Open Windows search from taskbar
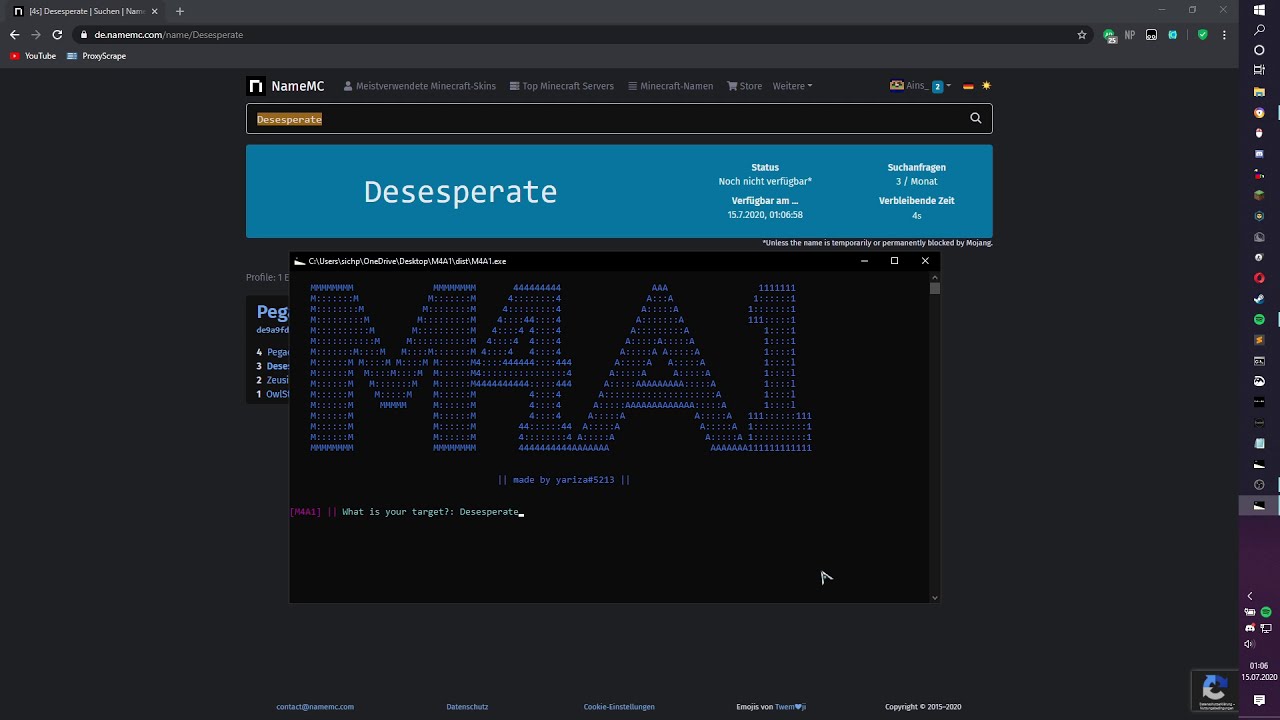Screen dimensions: 1280x720 1259,30
